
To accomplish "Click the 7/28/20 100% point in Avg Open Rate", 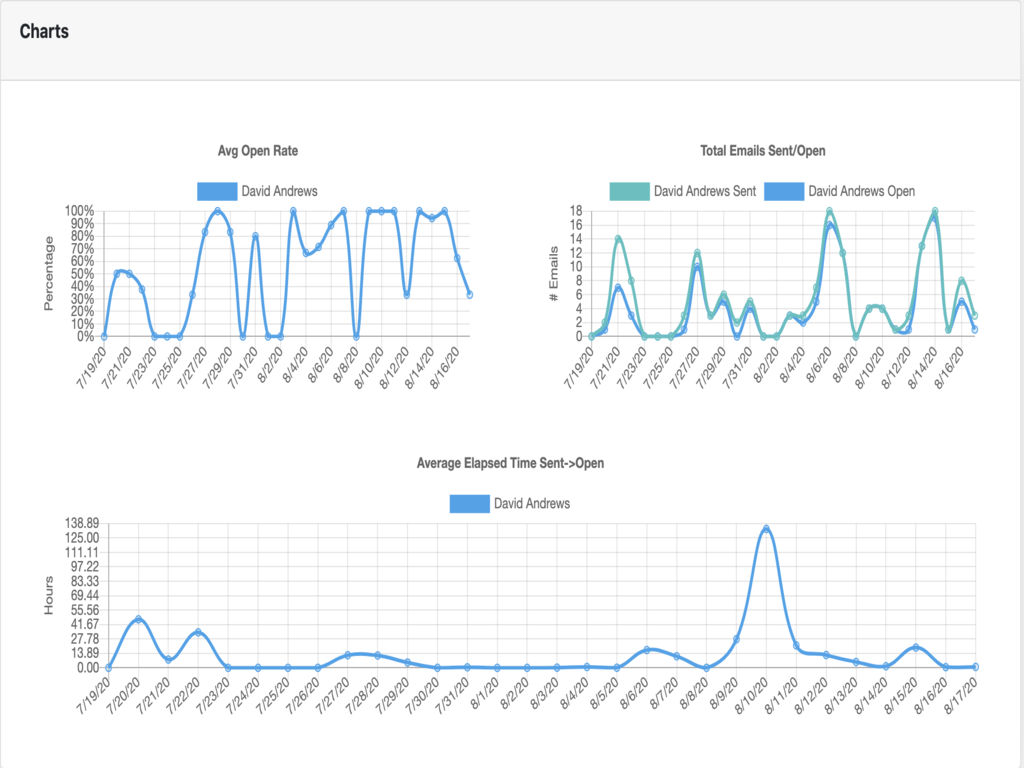I will [217, 211].
